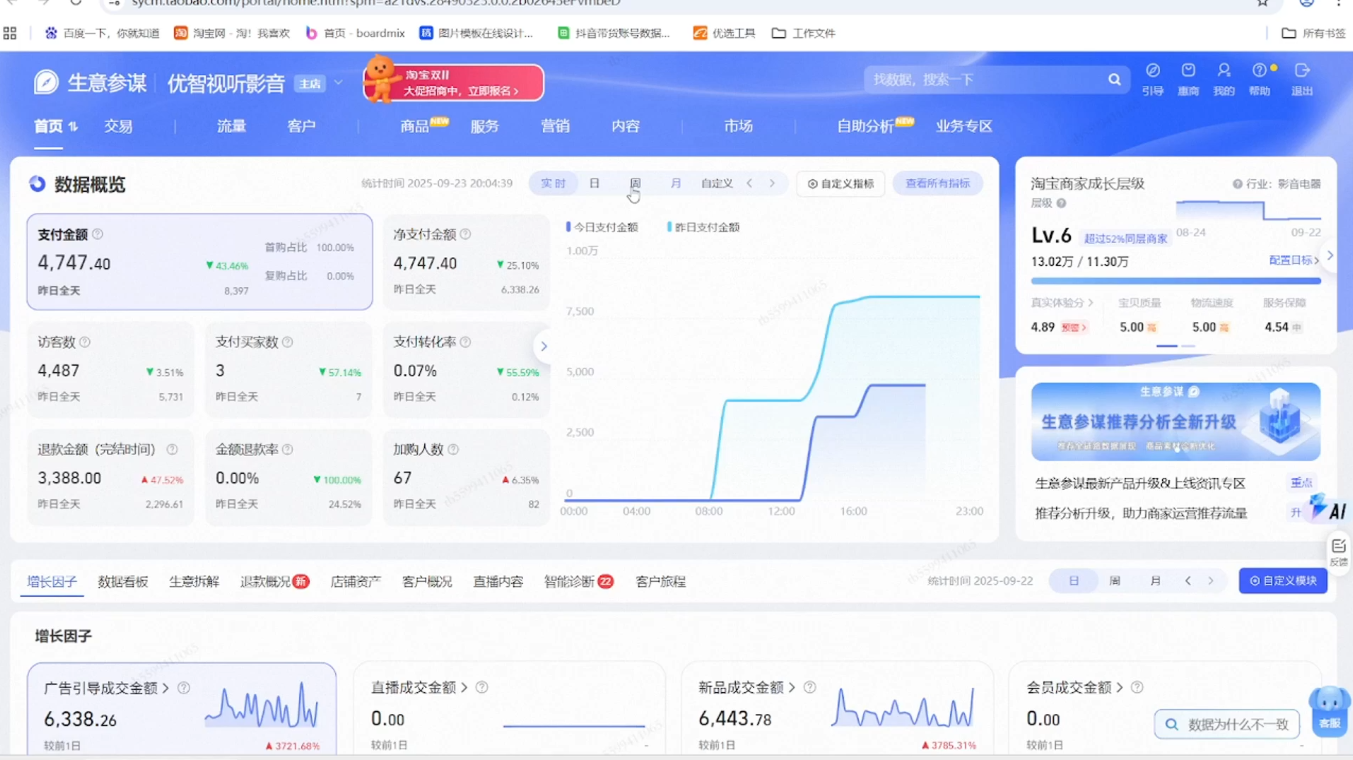The height and width of the screenshot is (760, 1353).
Task: Open the 客服 robot assistant icon
Action: tap(1329, 710)
